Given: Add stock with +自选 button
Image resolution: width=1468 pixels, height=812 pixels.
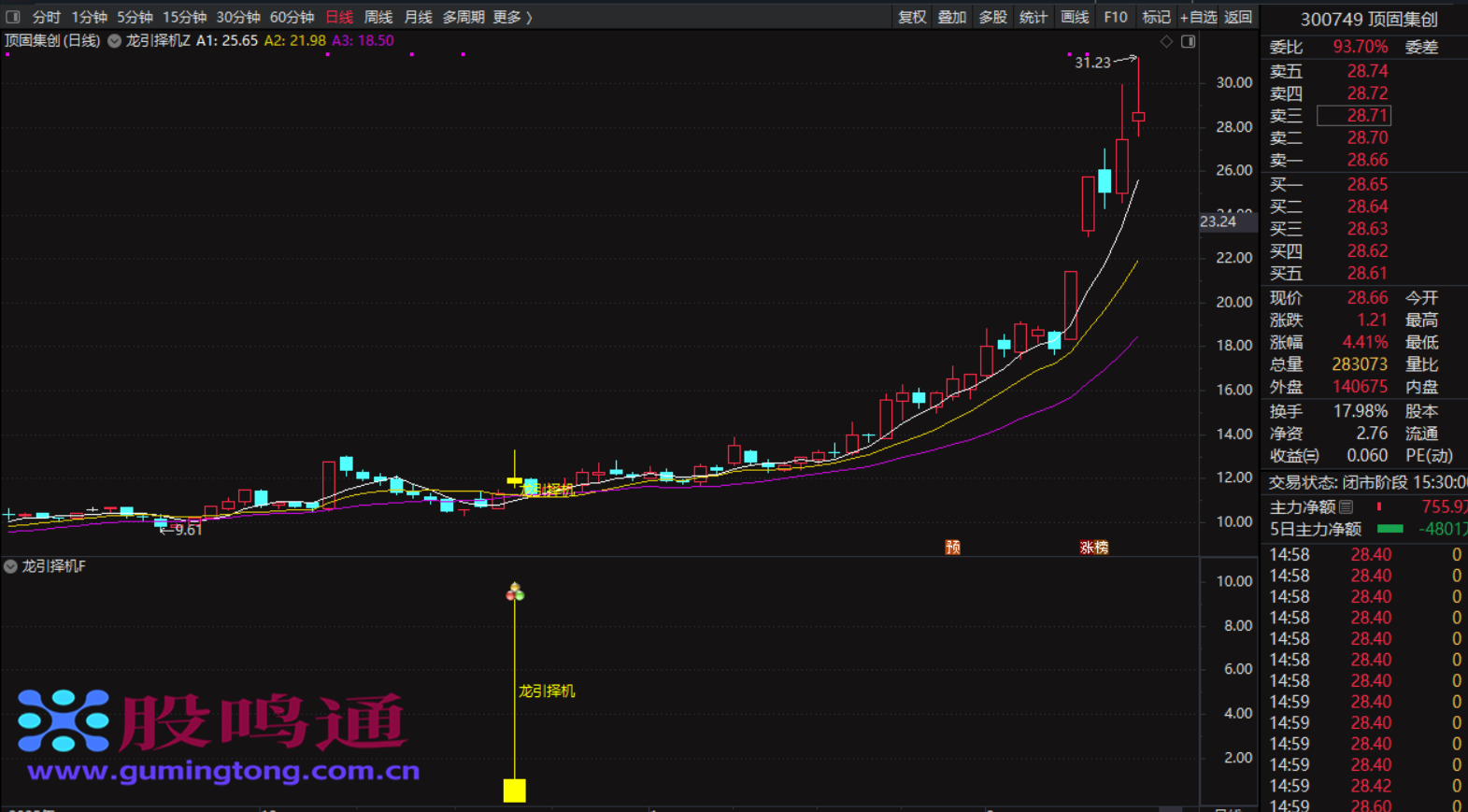Looking at the screenshot, I should coord(1198,17).
